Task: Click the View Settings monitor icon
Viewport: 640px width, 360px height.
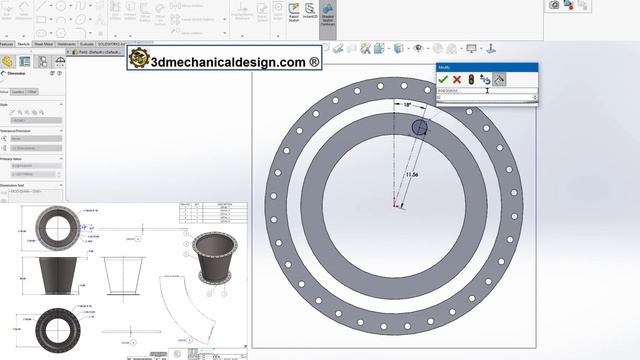Action: [471, 49]
